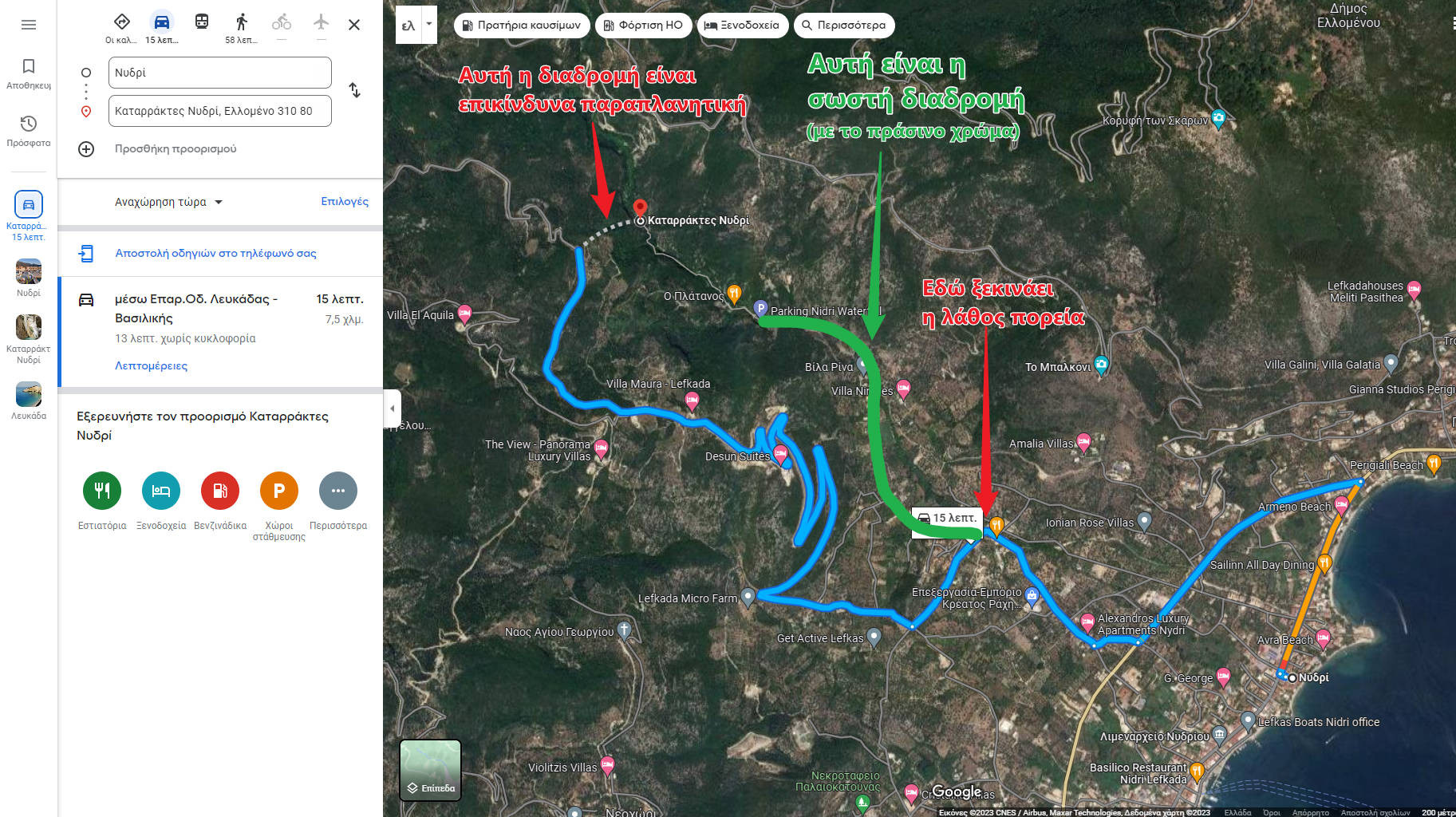Search nearby Εστιατόρια restaurants

102,491
